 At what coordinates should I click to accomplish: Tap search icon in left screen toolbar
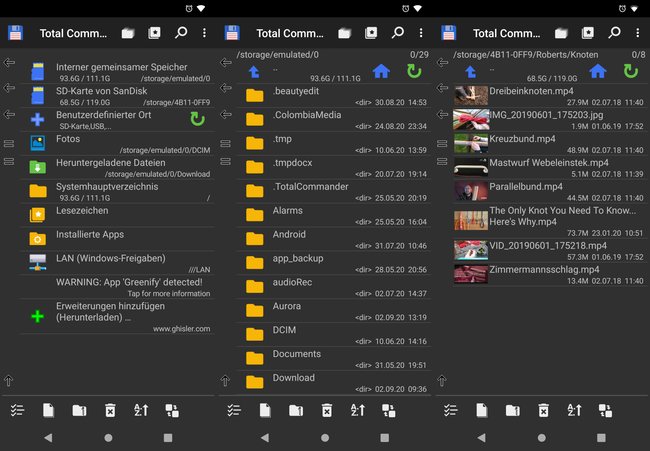[181, 33]
